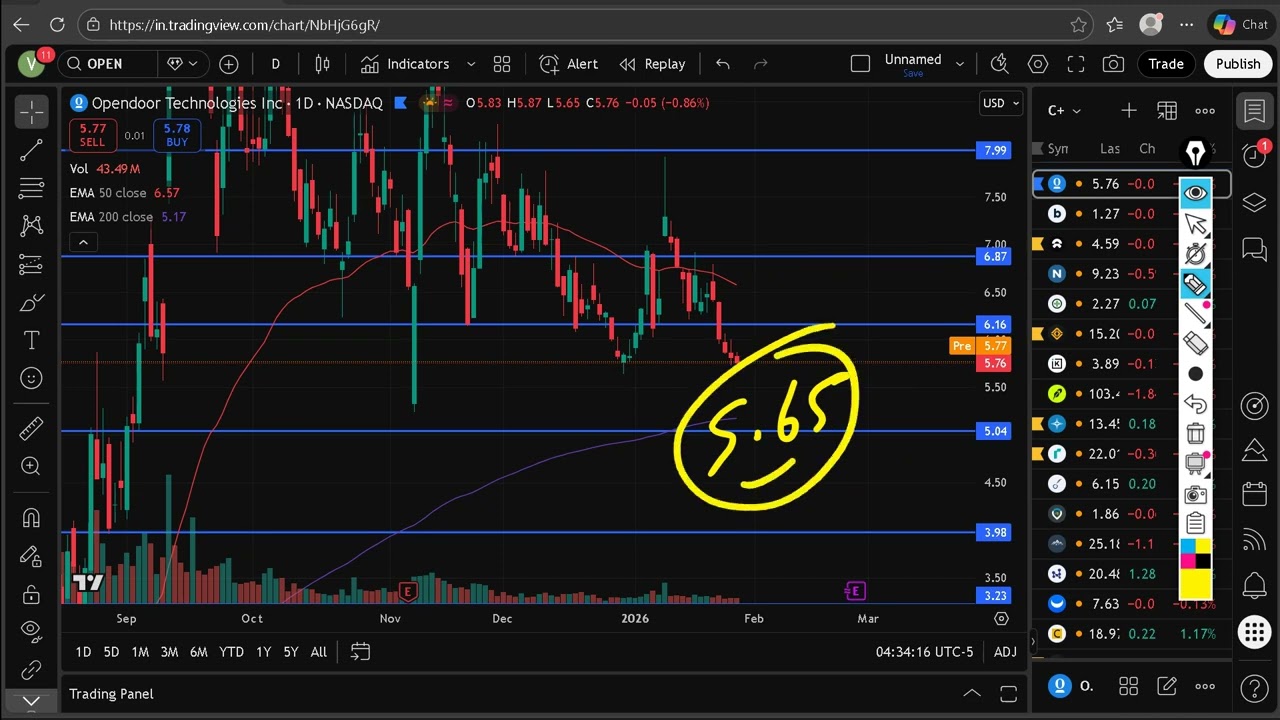Select the D interval button
The image size is (1280, 720).
tap(275, 64)
